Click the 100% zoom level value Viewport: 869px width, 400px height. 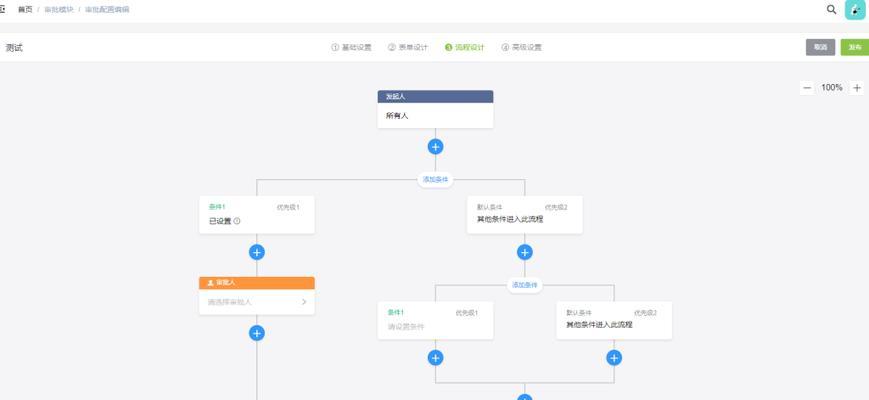832,88
